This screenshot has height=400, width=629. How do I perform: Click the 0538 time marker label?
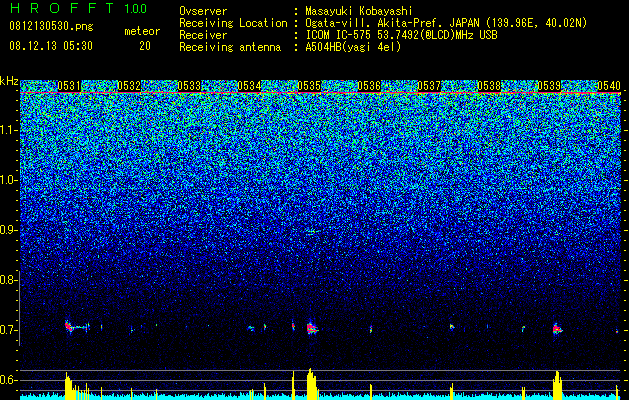tap(489, 86)
